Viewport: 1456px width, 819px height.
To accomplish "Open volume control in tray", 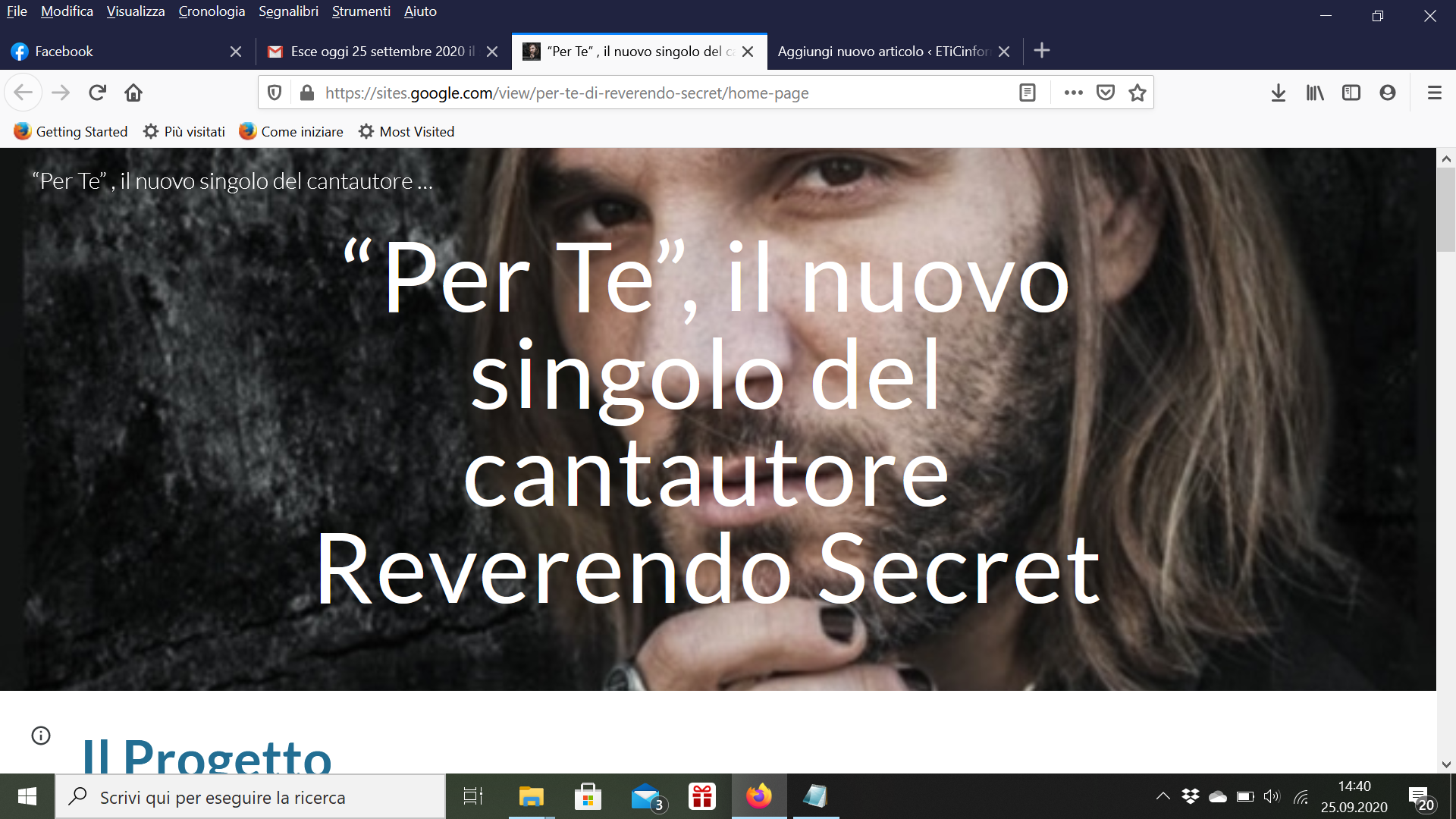I will pyautogui.click(x=1272, y=796).
